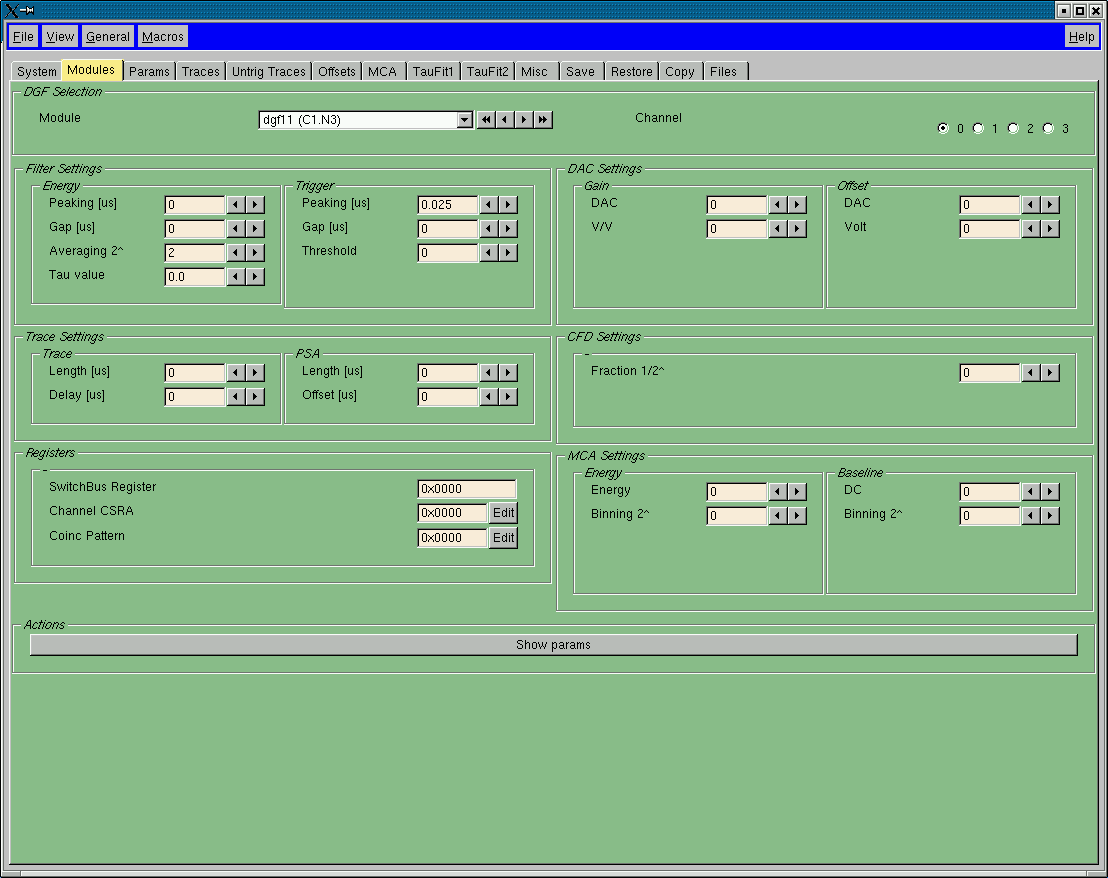Image resolution: width=1108 pixels, height=878 pixels.
Task: Click Edit button for Coinc Pattern
Action: (x=503, y=538)
